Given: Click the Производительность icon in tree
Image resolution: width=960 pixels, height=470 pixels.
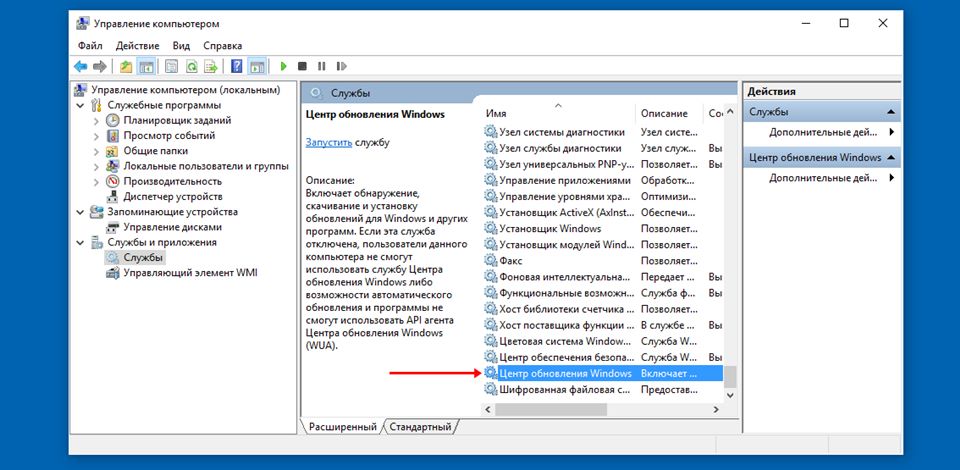Looking at the screenshot, I should pos(113,181).
